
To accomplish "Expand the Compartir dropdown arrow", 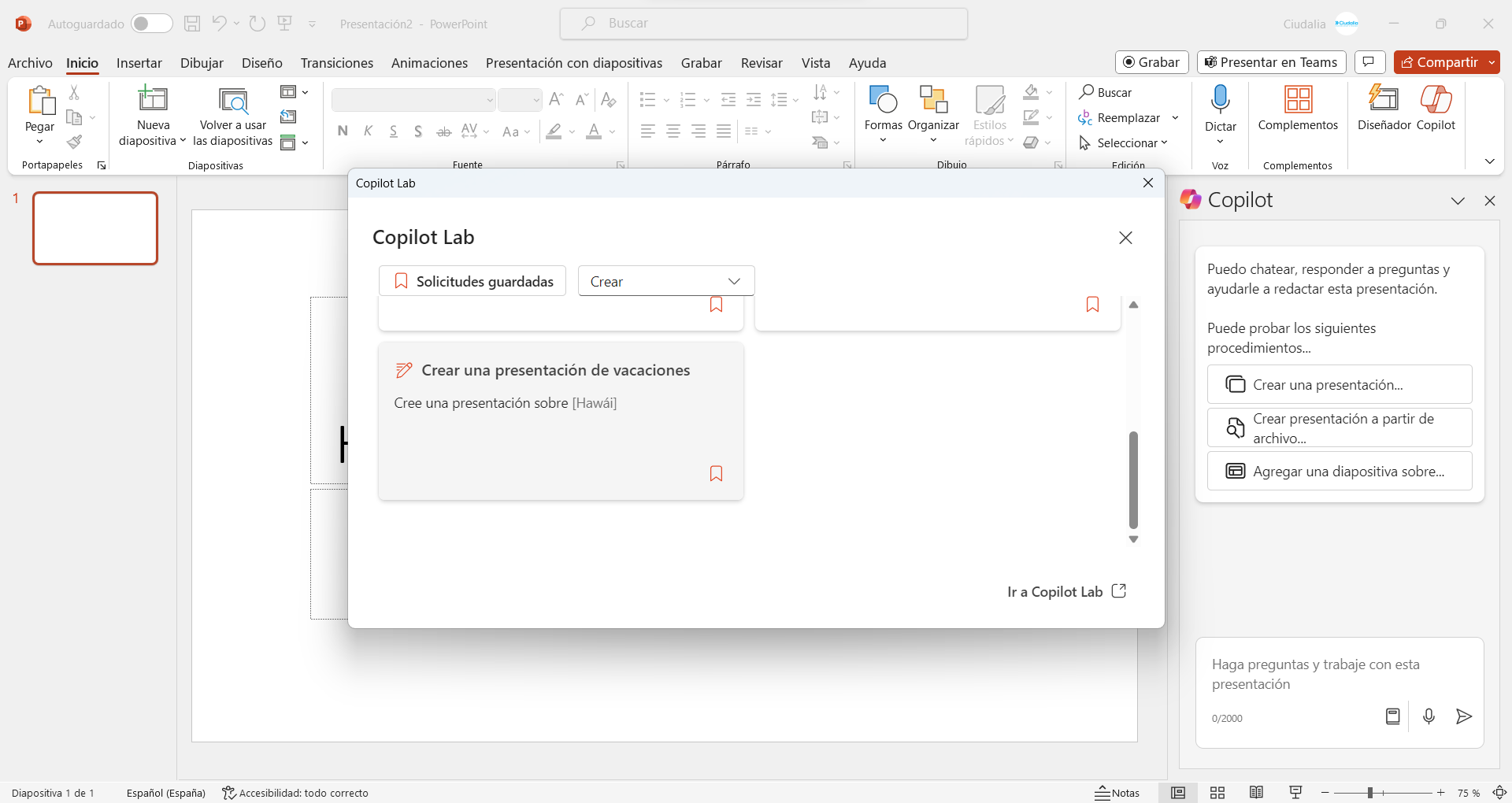I will tap(1492, 62).
